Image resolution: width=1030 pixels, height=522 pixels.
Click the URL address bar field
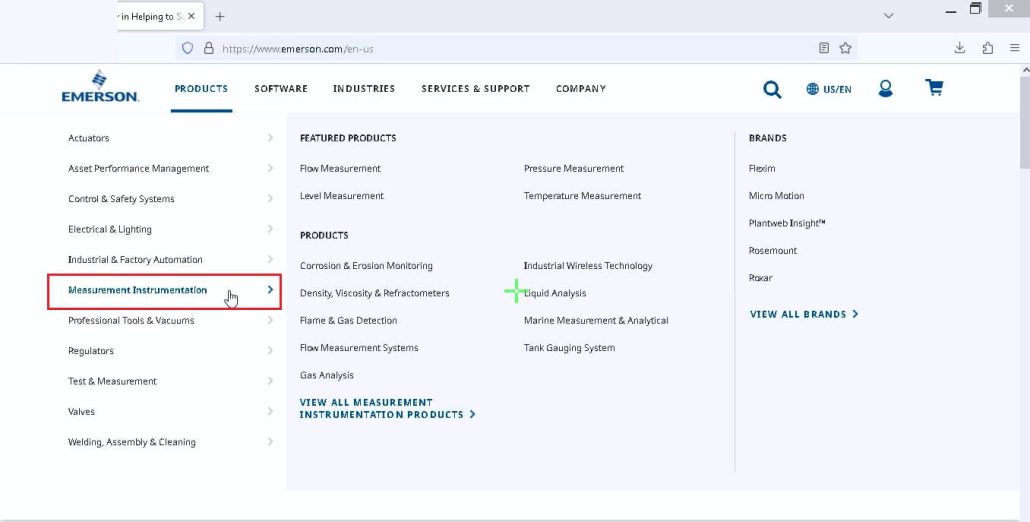pyautogui.click(x=516, y=49)
